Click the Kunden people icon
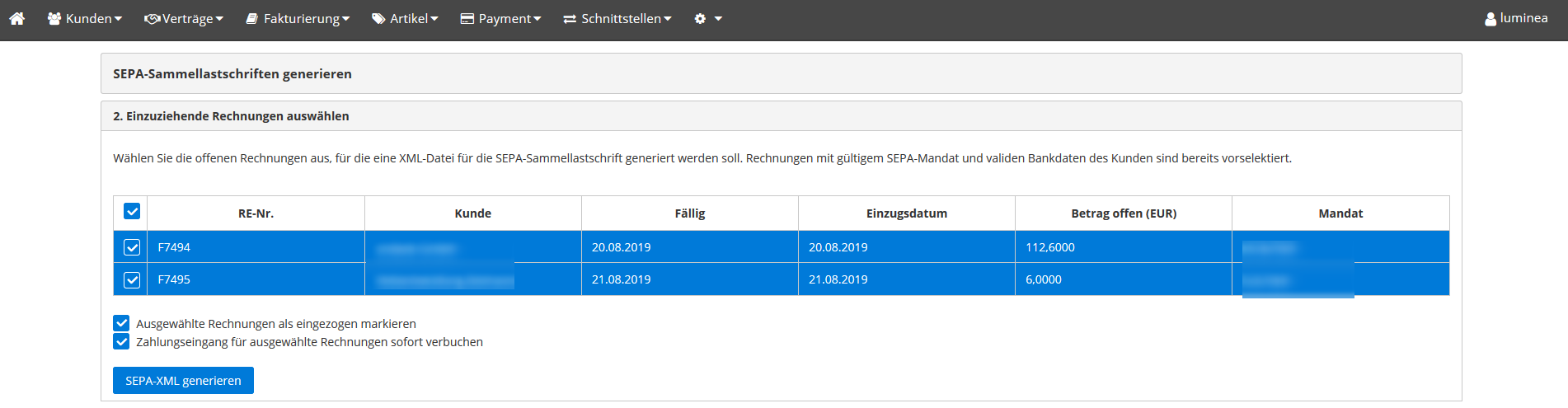The image size is (1568, 408). tap(54, 18)
